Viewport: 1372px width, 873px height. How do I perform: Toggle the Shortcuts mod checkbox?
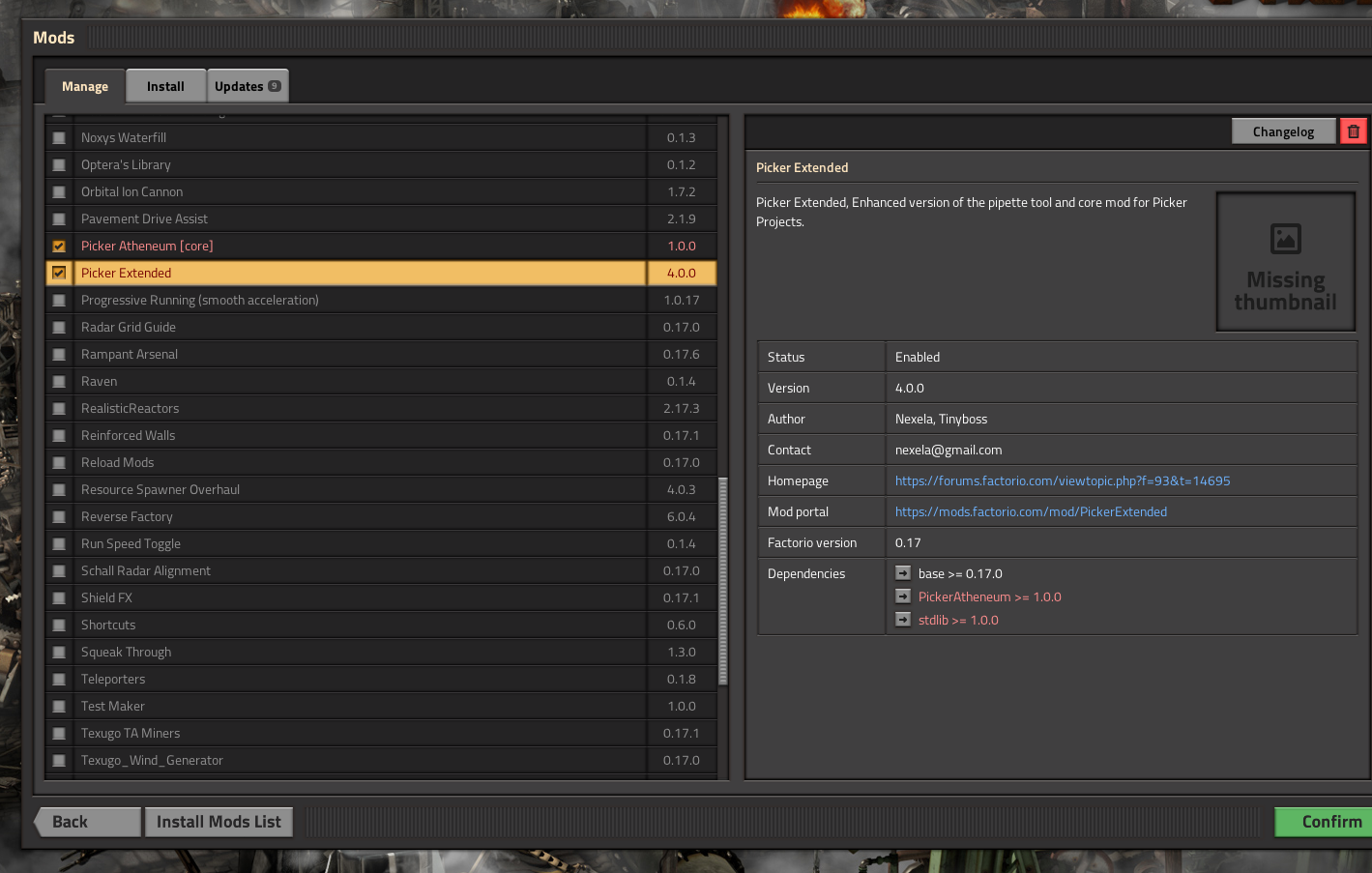(59, 626)
